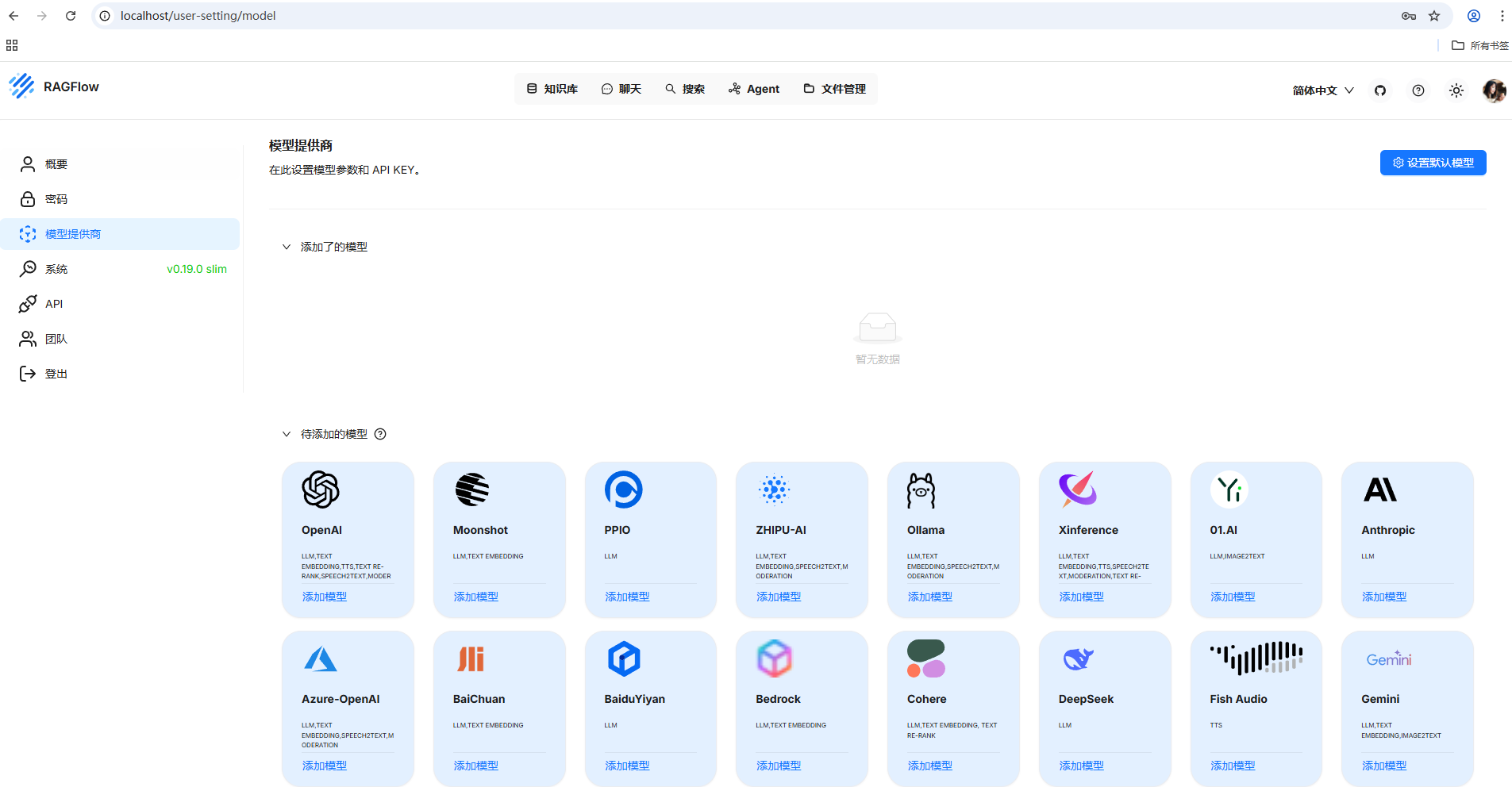This screenshot has width=1512, height=787.
Task: Click the Gemini logo icon
Action: [1389, 658]
